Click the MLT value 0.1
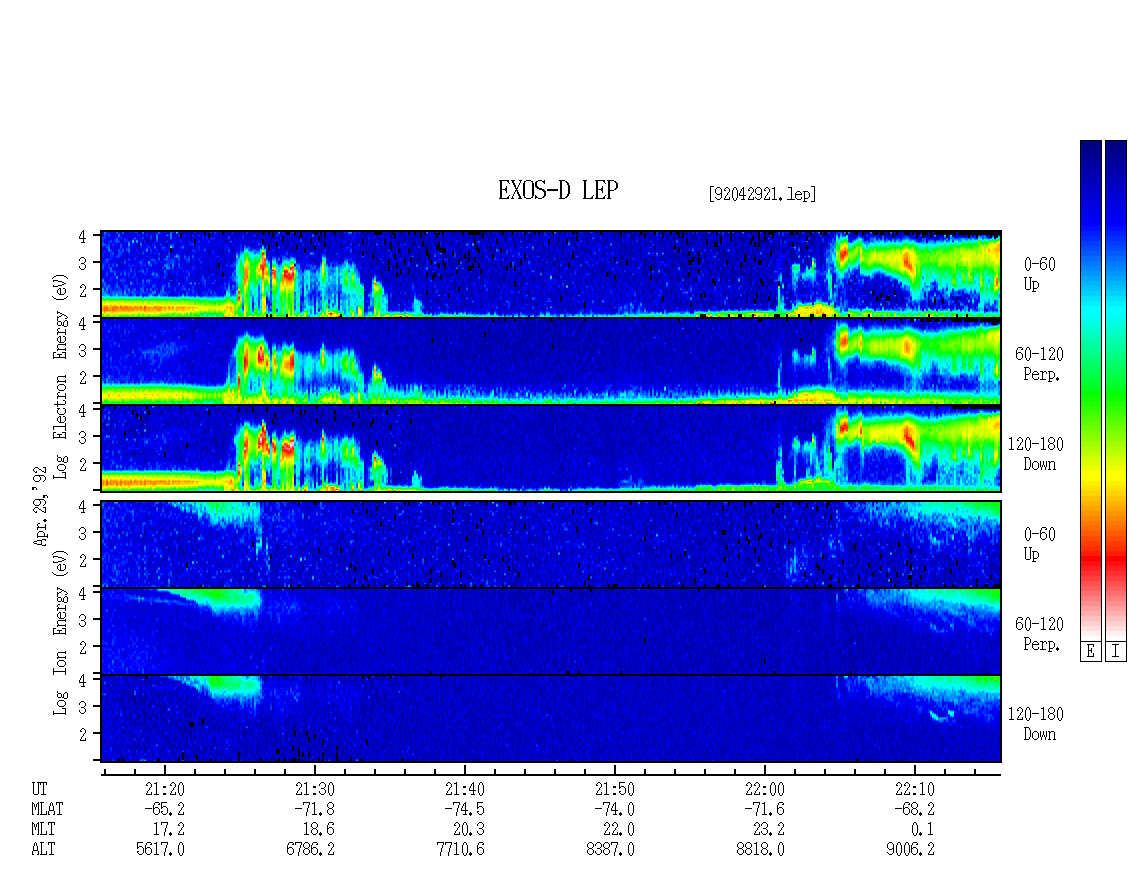1130x875 pixels. (x=921, y=830)
